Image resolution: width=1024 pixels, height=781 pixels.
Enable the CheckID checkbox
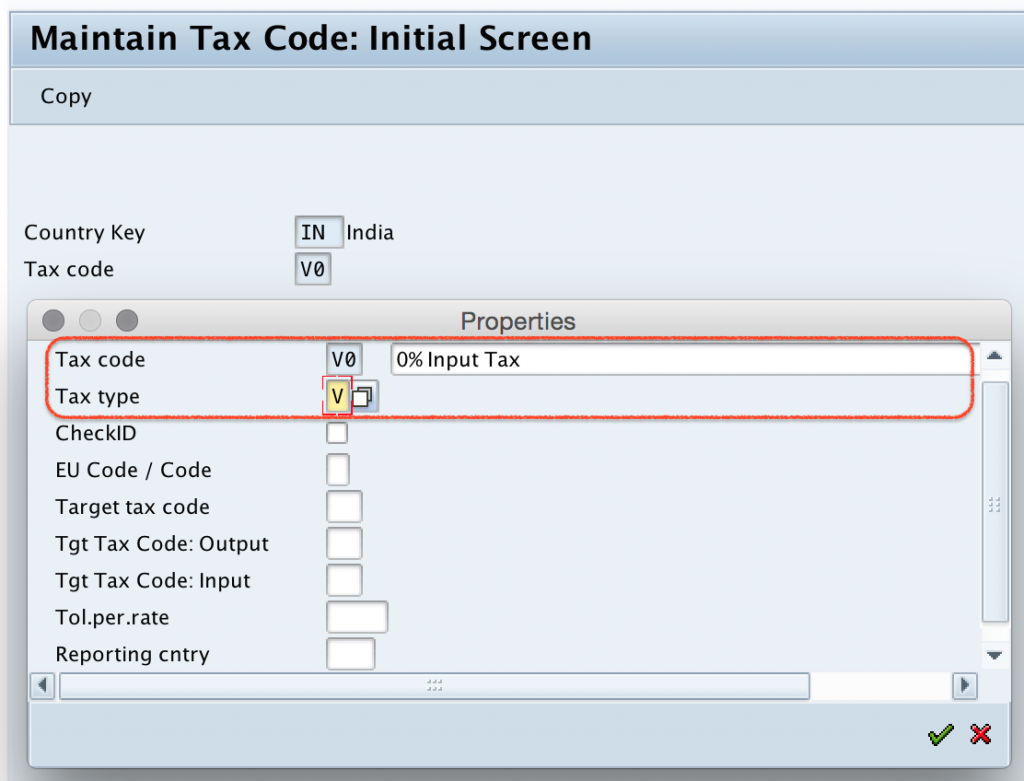[337, 432]
